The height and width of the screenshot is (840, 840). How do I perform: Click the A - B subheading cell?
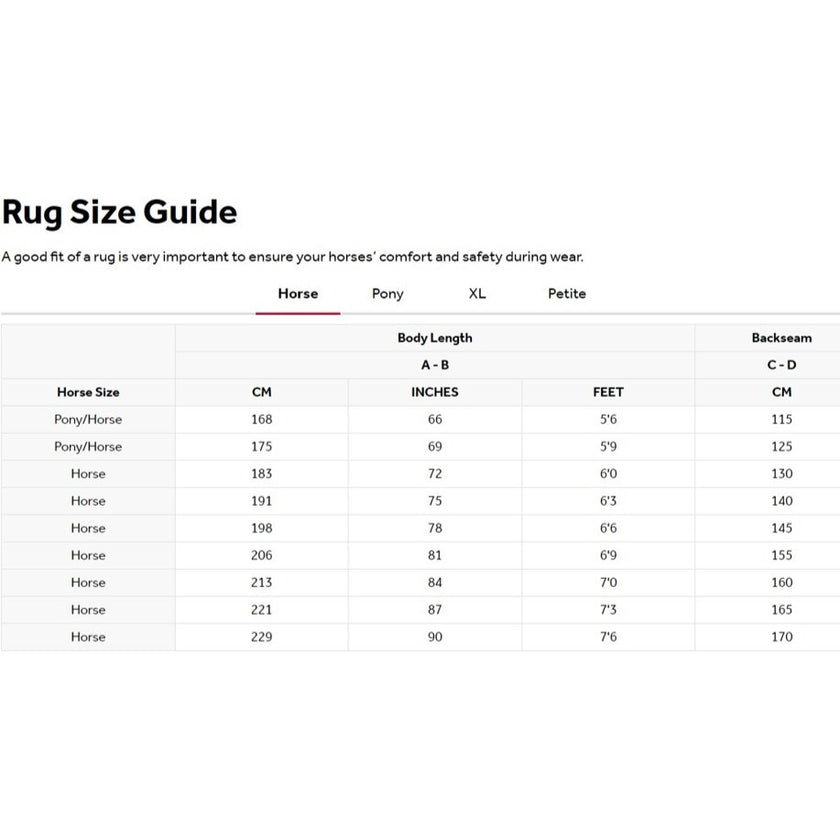[x=433, y=365]
